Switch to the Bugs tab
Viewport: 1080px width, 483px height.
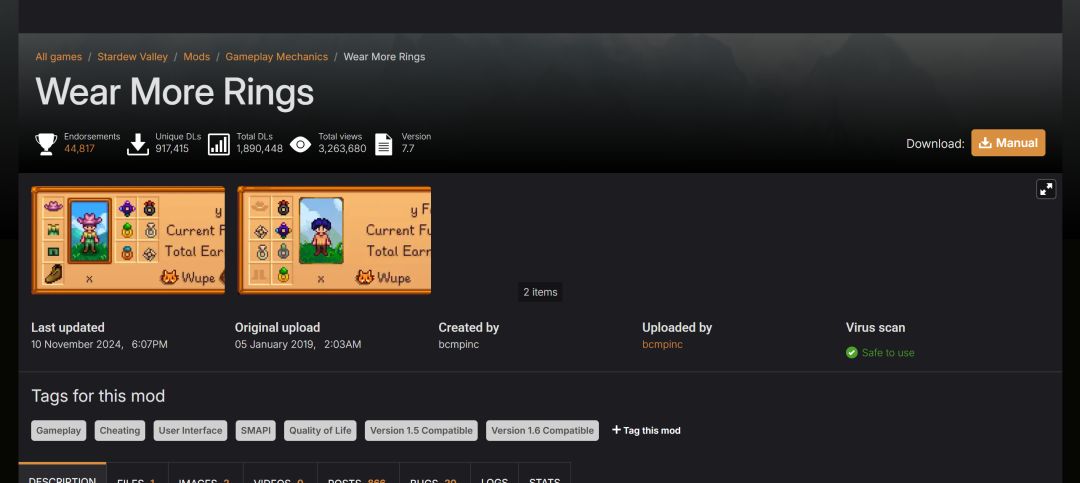pyautogui.click(x=435, y=473)
